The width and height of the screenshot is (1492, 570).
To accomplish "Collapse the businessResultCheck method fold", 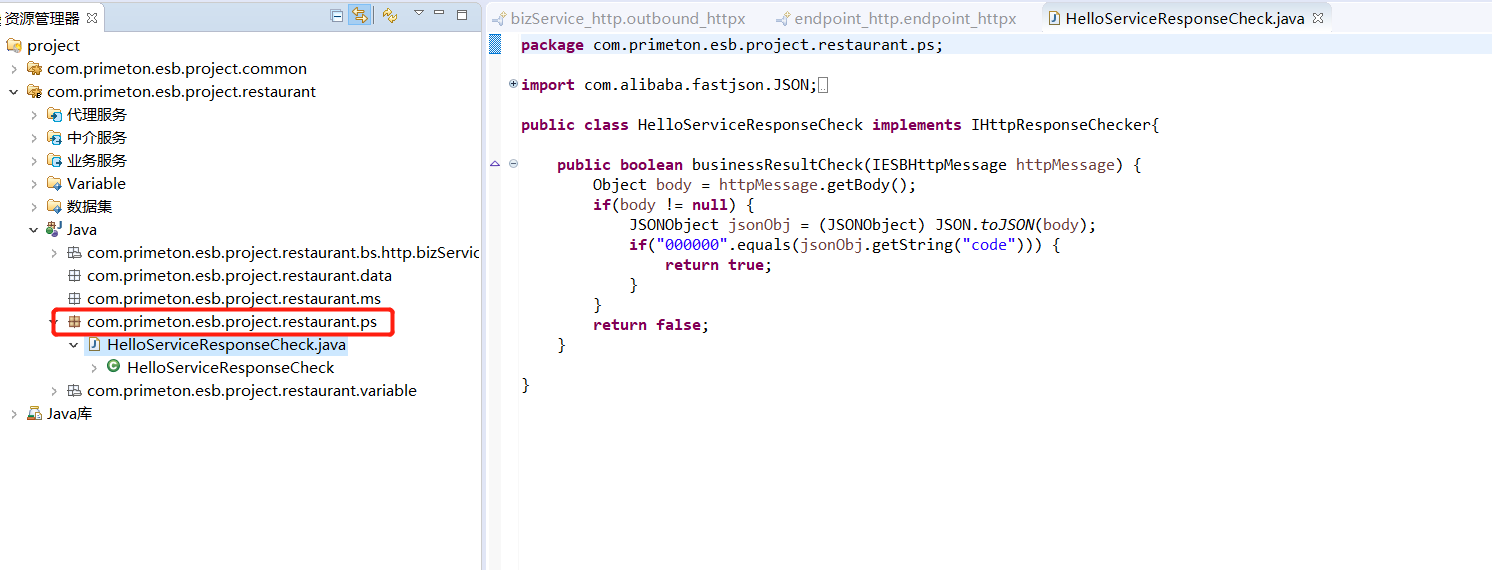I will [x=513, y=164].
